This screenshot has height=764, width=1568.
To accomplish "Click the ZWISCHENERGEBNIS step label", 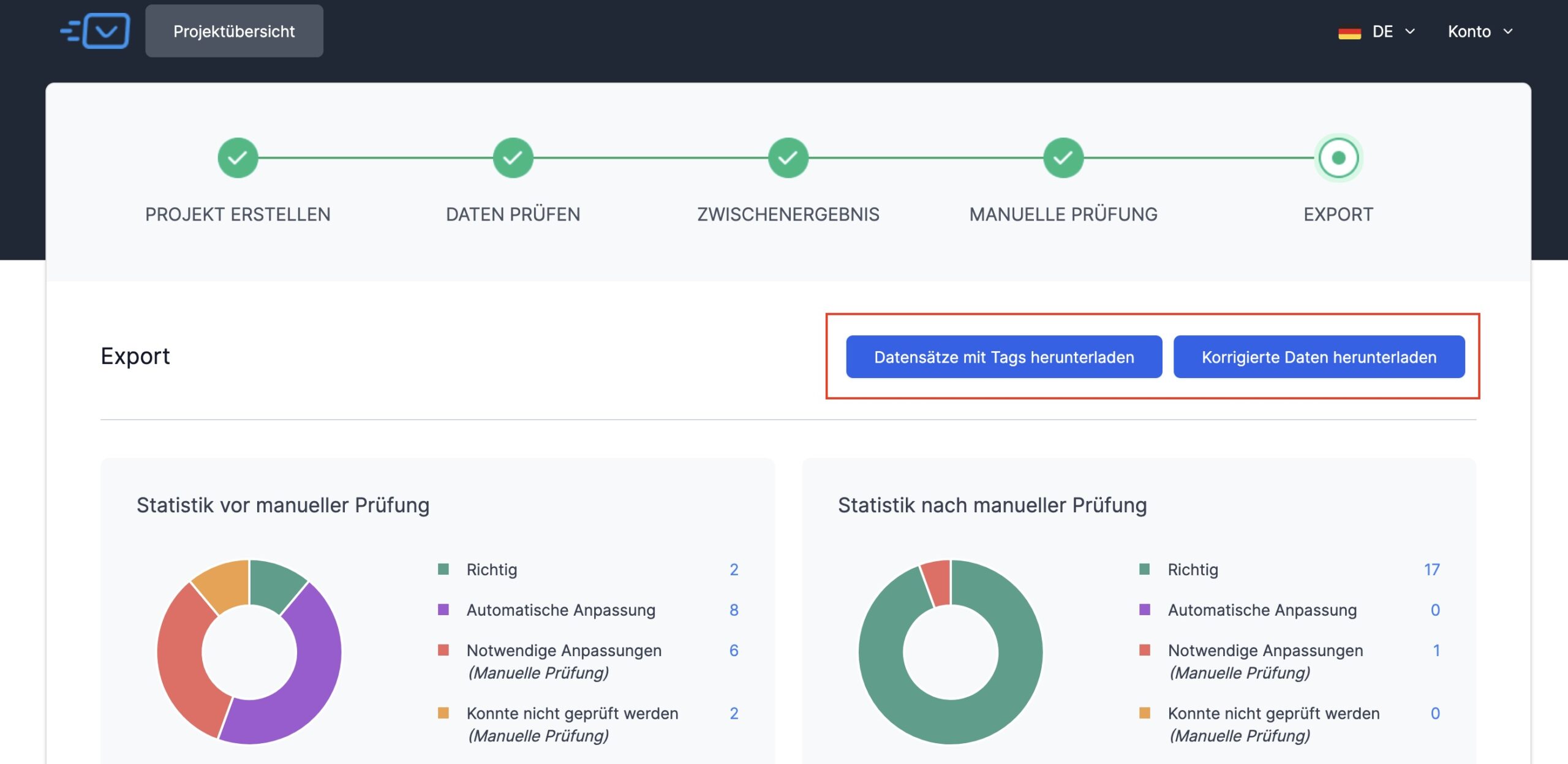I will [788, 214].
